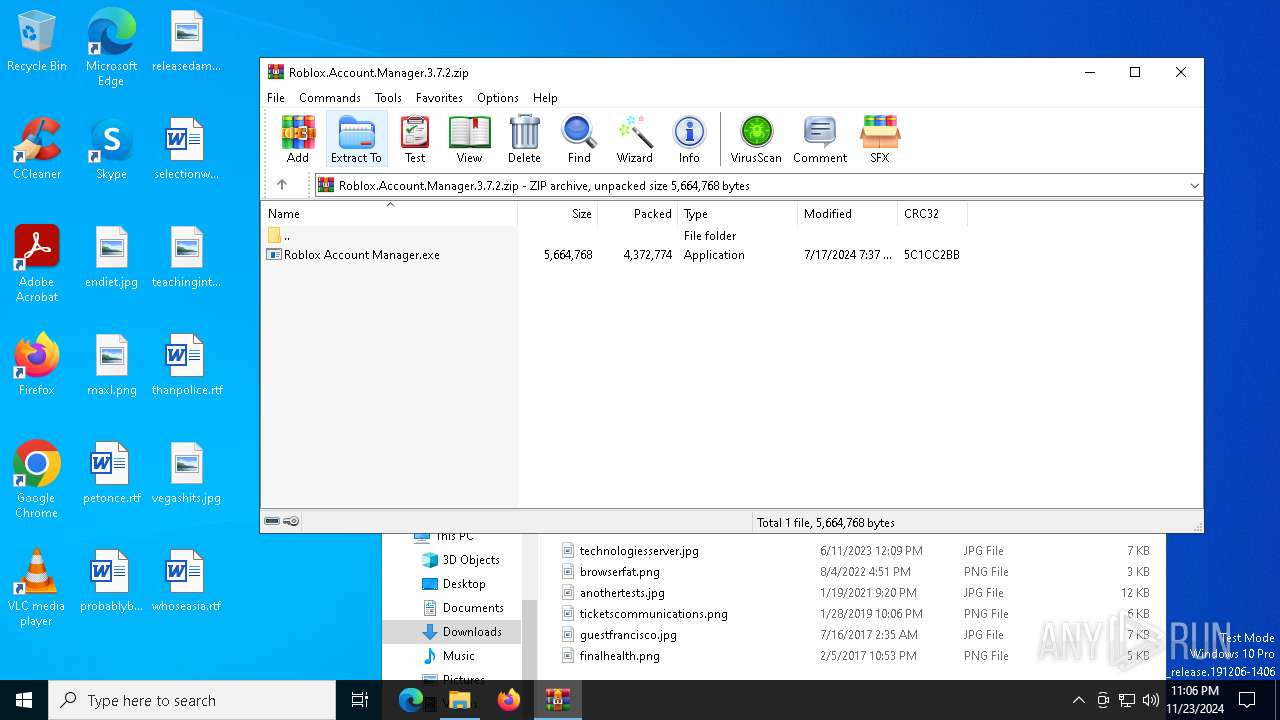Click the Microsoft Edge desktop shortcut
The width and height of the screenshot is (1280, 720).
click(111, 48)
